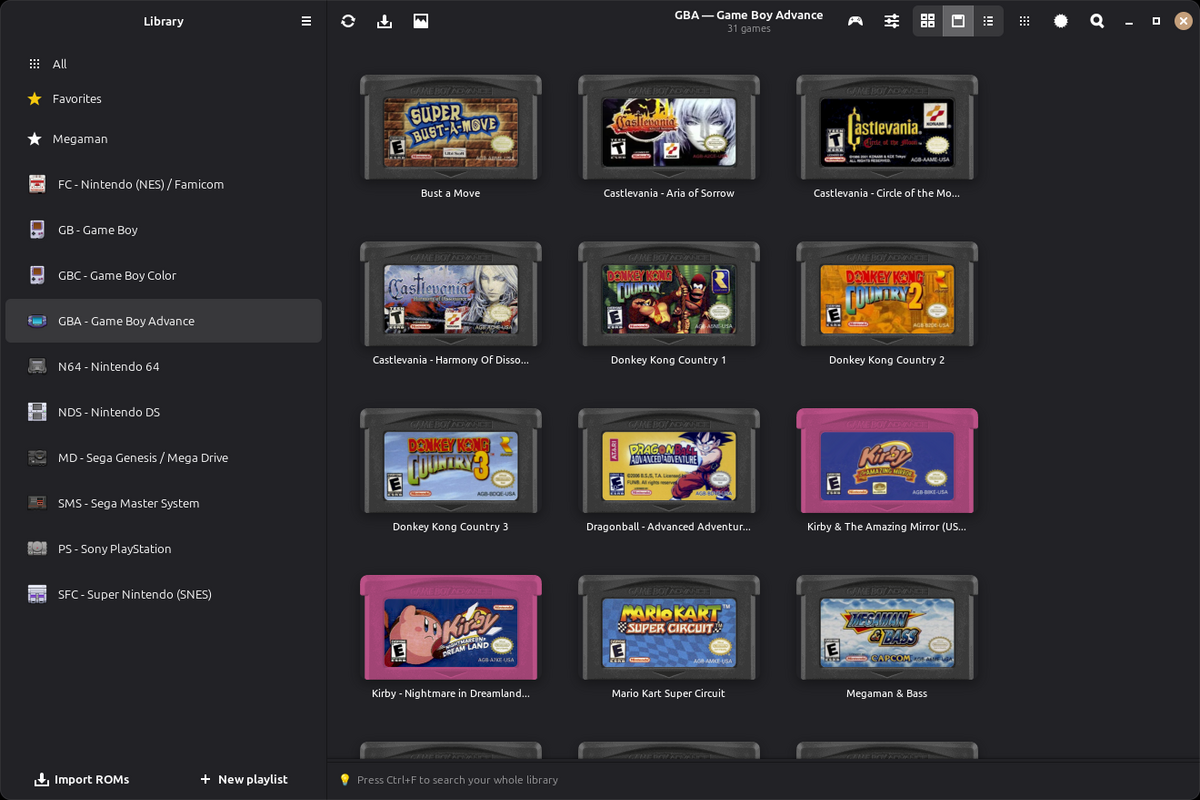Click the 'Donkey Kong Country 1' title text
Image resolution: width=1200 pixels, height=800 pixels.
[x=669, y=360]
